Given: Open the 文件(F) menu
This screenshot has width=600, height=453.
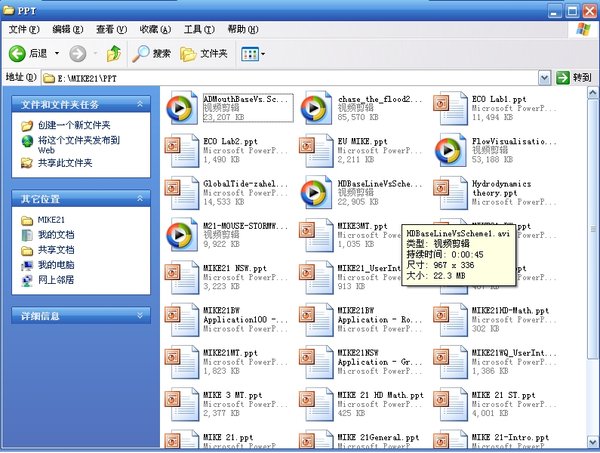Looking at the screenshot, I should [x=24, y=30].
